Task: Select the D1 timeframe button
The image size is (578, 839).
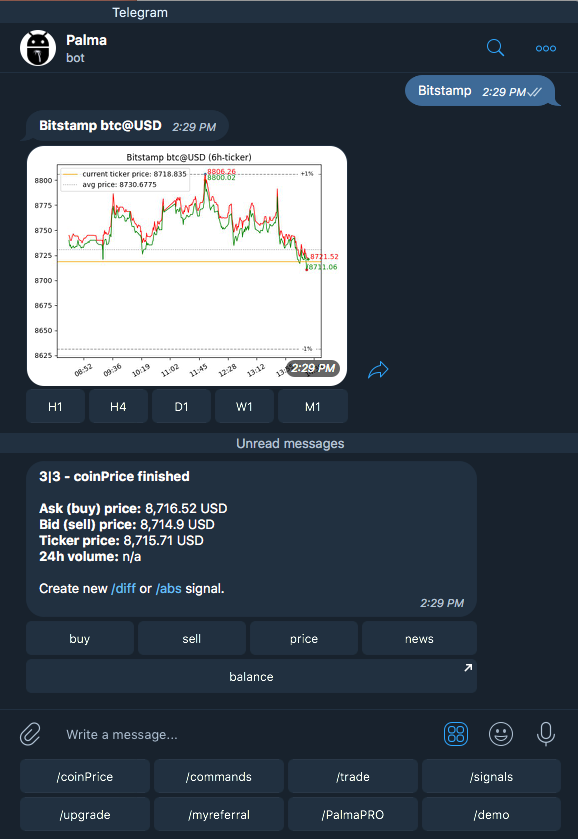Action: 181,407
